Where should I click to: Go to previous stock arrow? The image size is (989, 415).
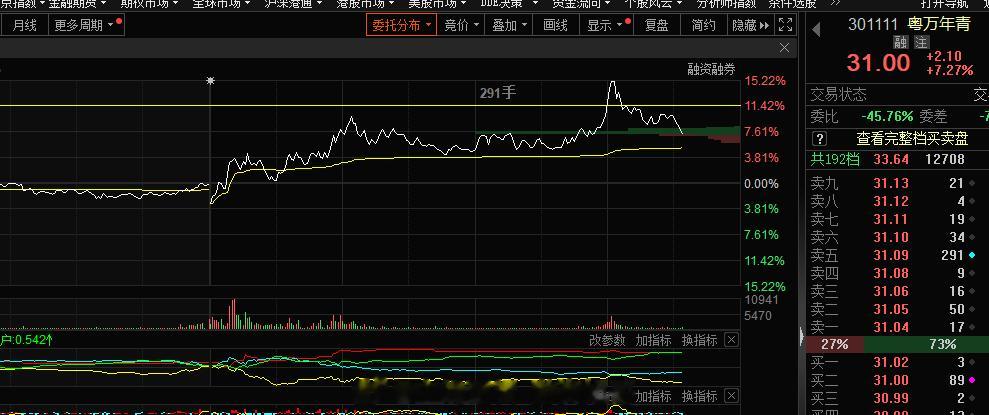(816, 29)
